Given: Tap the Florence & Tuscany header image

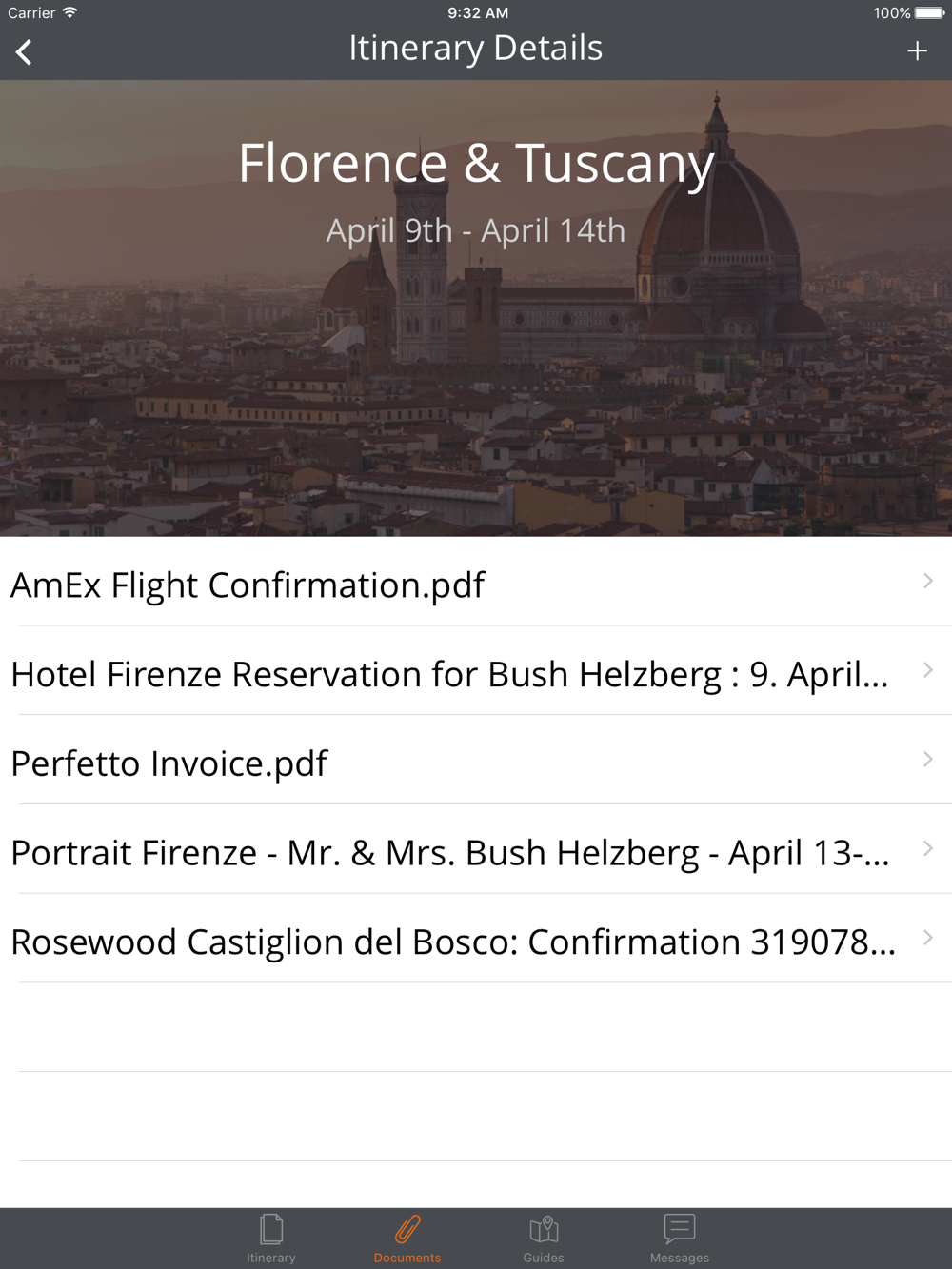Looking at the screenshot, I should click(476, 381).
